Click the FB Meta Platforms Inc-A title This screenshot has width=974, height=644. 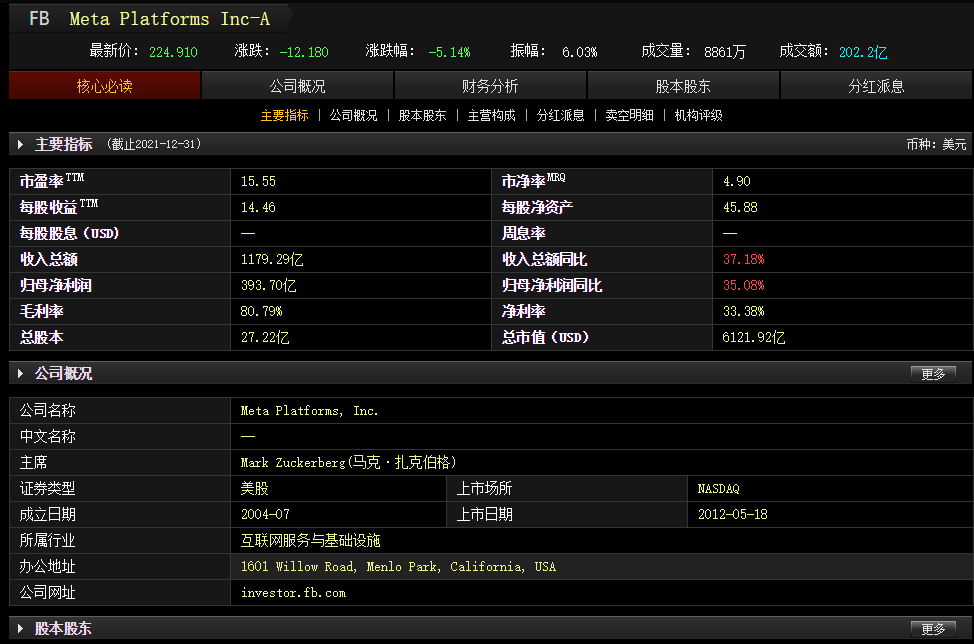pyautogui.click(x=150, y=19)
